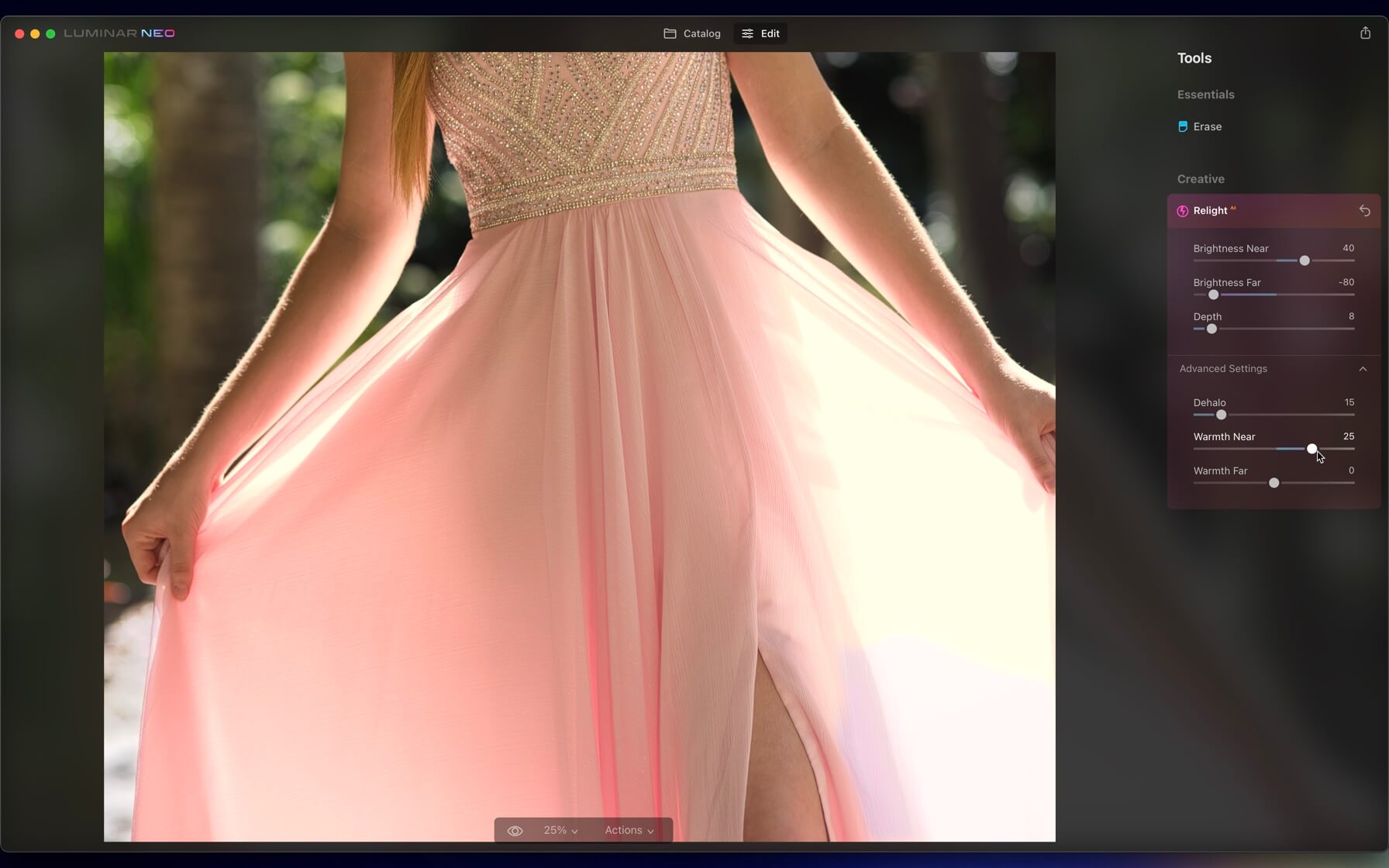Click the Brightness Far slider handle
The height and width of the screenshot is (868, 1389).
click(x=1214, y=295)
